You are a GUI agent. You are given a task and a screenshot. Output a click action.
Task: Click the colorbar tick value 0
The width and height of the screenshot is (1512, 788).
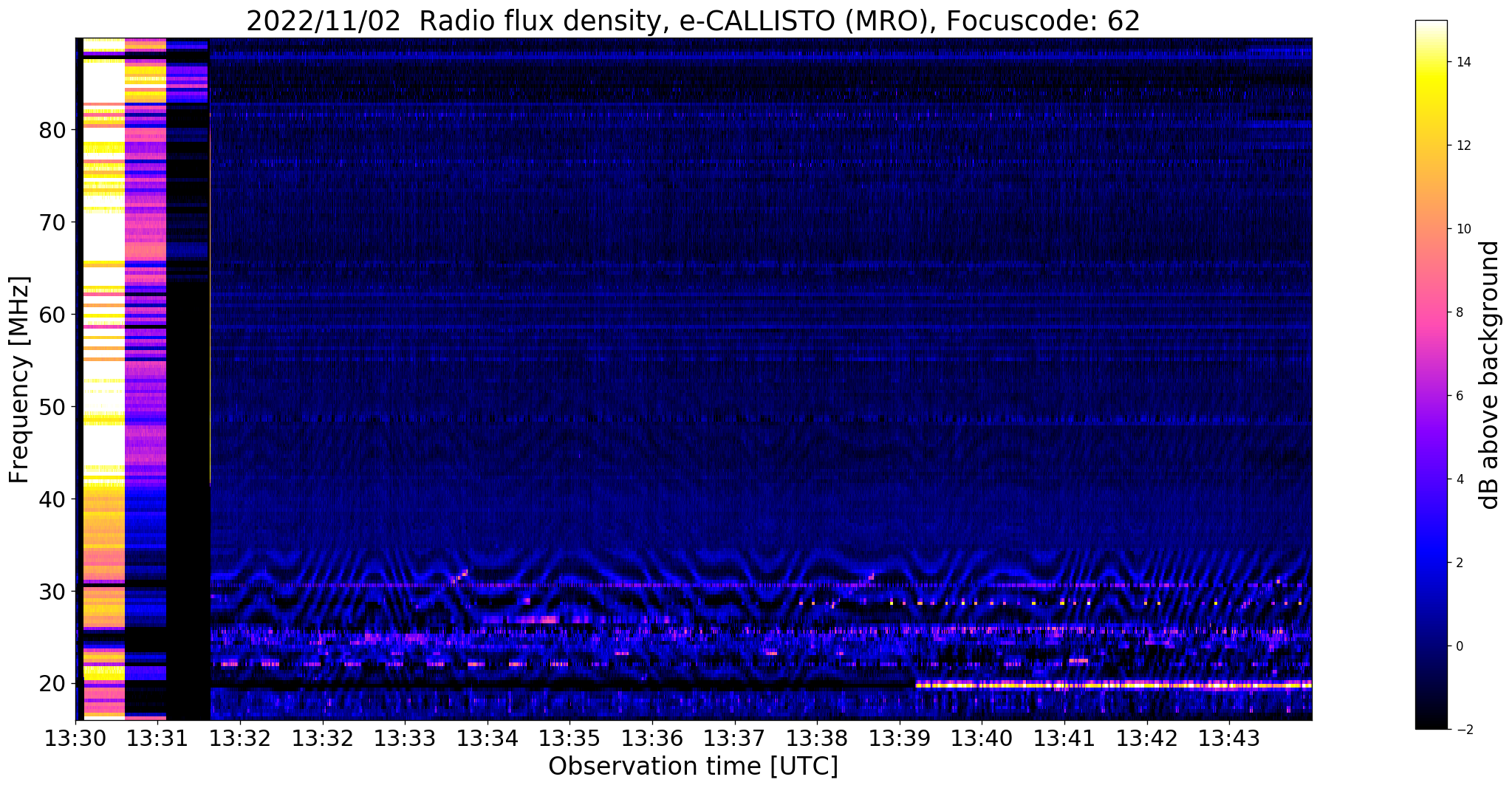click(x=1459, y=646)
